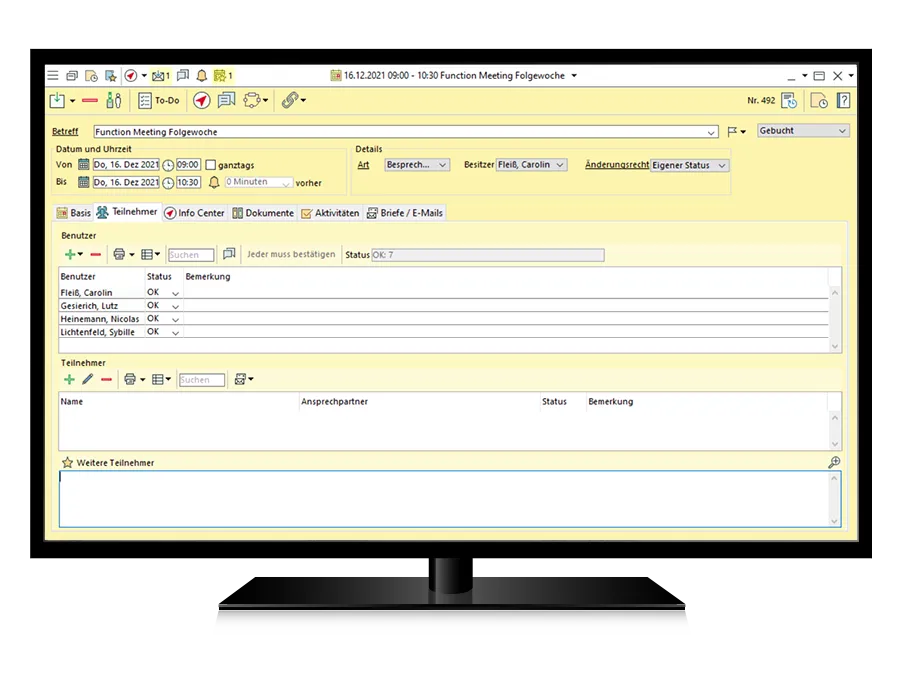This screenshot has width=900, height=675.
Task: Click the green plus in the Teilnehmer toolbar
Action: click(x=69, y=380)
